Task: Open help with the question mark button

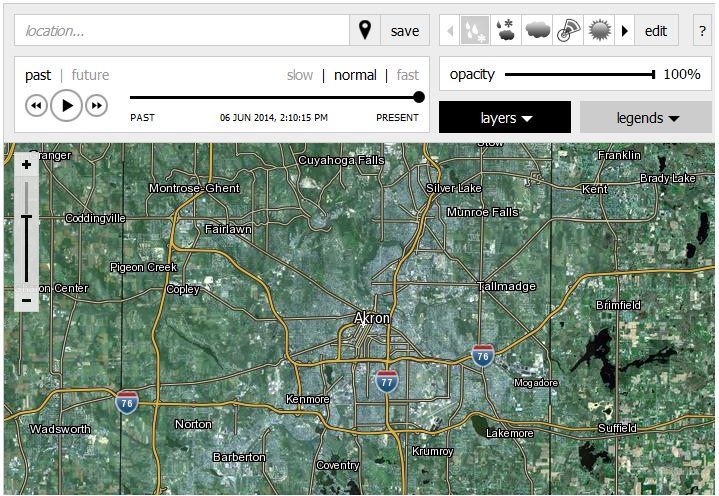Action: (x=702, y=31)
